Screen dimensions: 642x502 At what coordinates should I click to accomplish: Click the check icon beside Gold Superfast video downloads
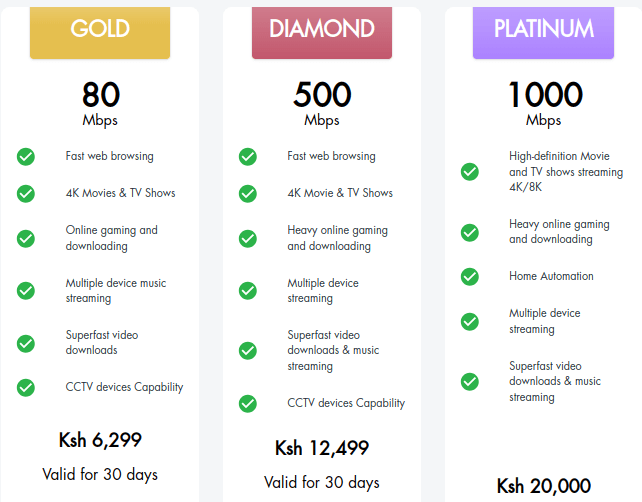(x=26, y=344)
